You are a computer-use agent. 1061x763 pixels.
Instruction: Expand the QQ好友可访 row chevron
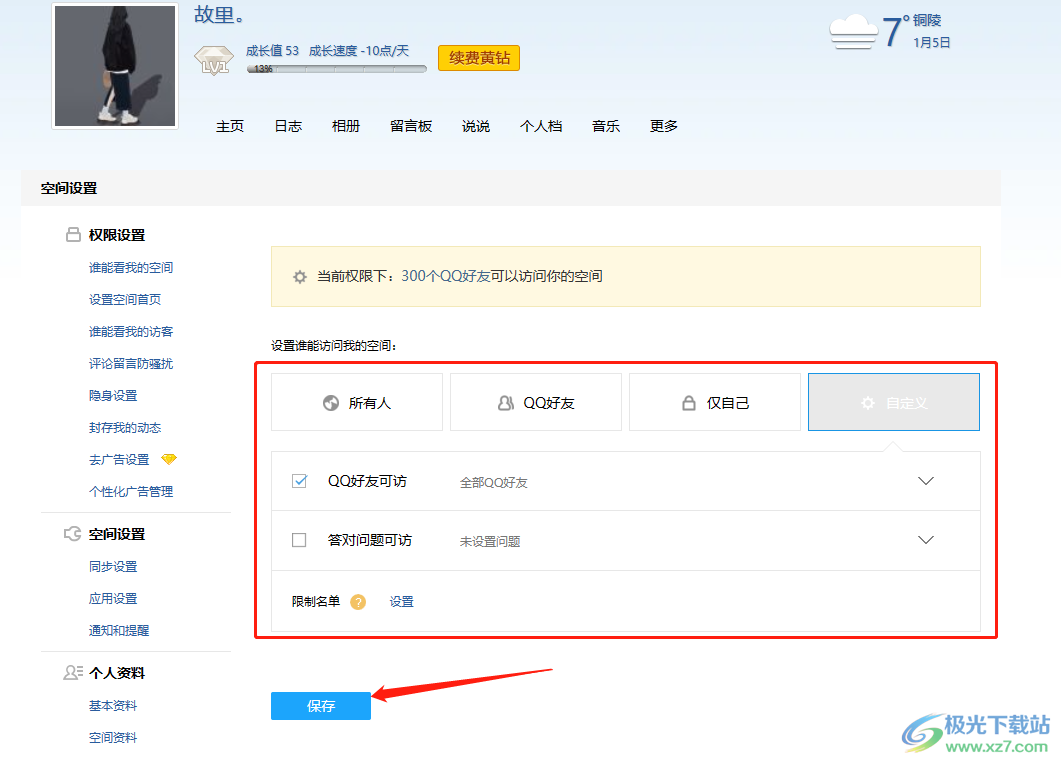926,481
